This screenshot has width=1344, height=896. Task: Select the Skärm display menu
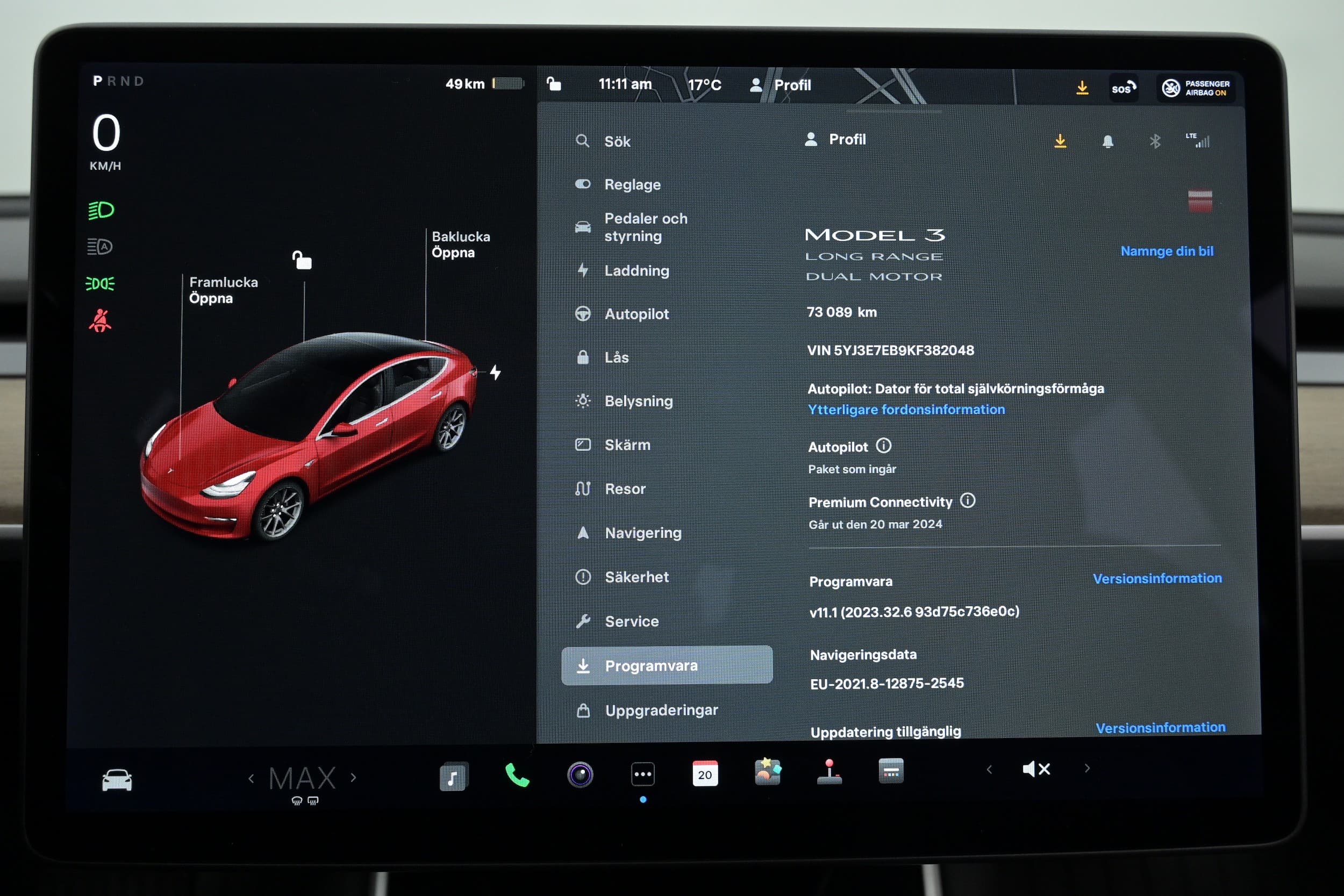click(x=612, y=445)
